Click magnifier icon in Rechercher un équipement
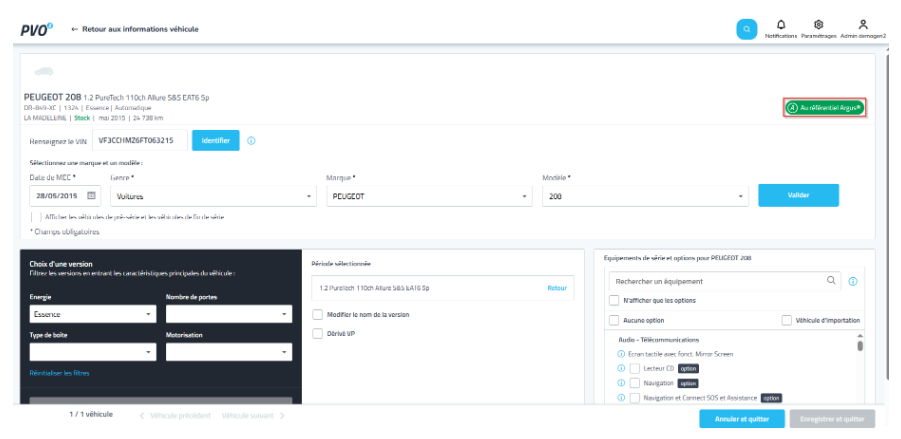 click(831, 280)
